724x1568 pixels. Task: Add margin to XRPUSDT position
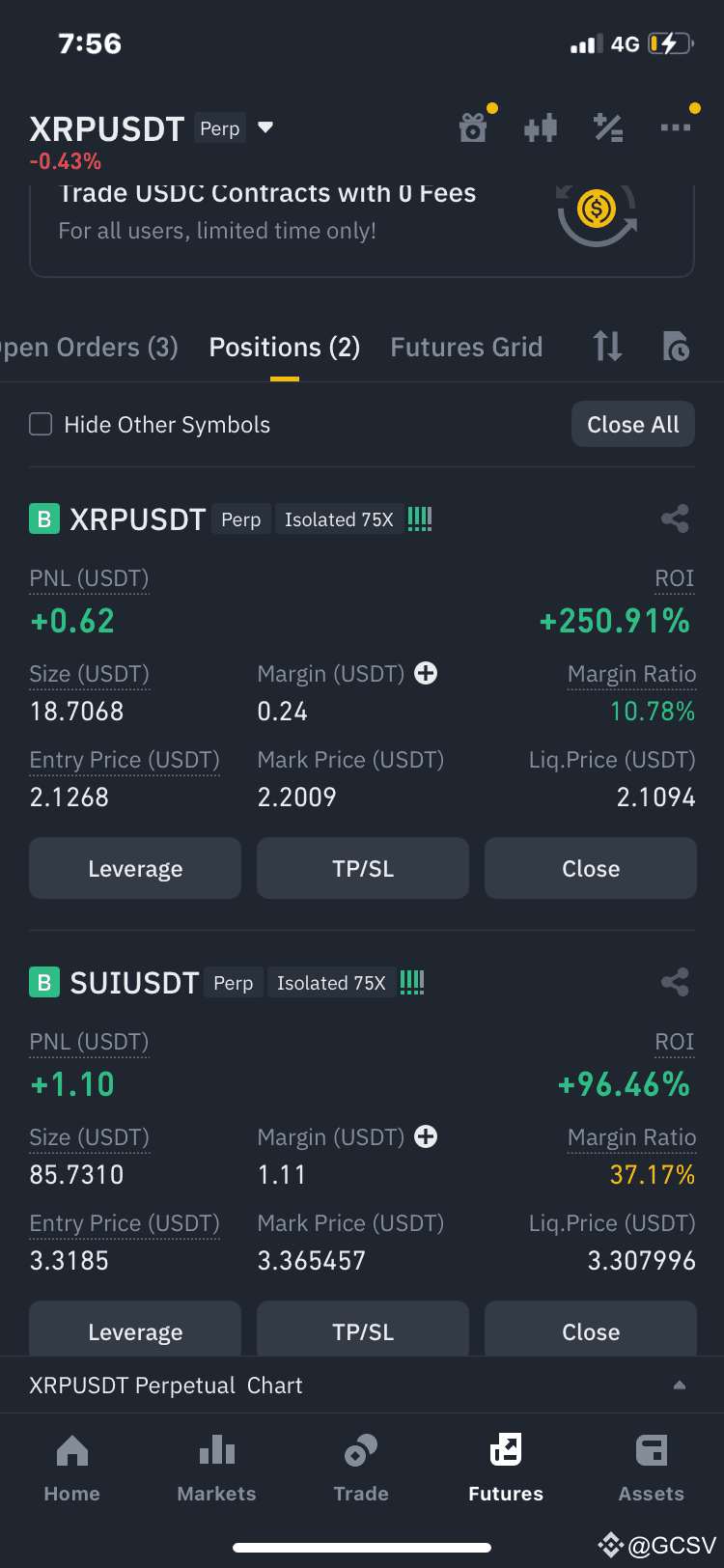426,673
